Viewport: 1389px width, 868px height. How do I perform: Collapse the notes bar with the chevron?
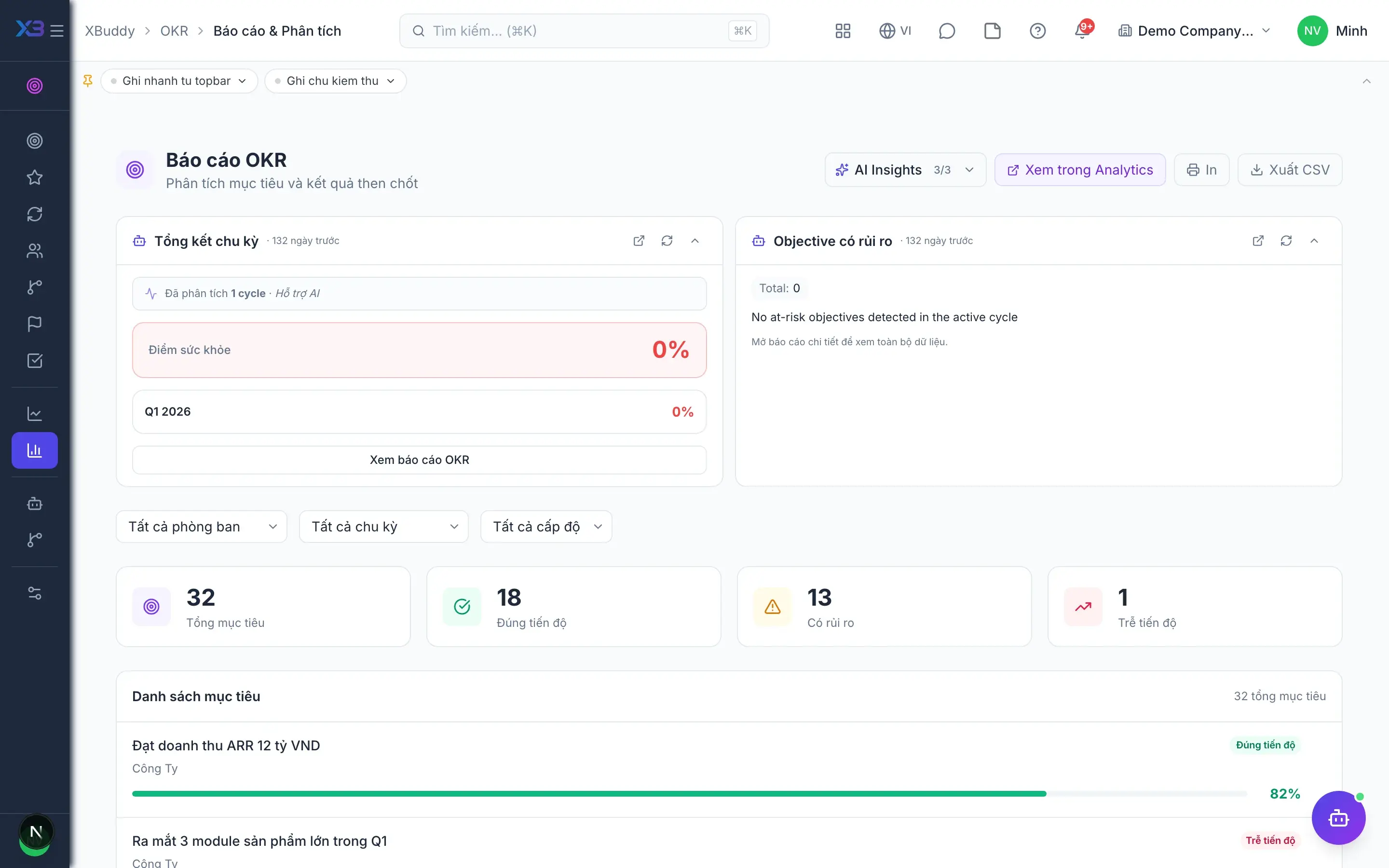(1367, 81)
